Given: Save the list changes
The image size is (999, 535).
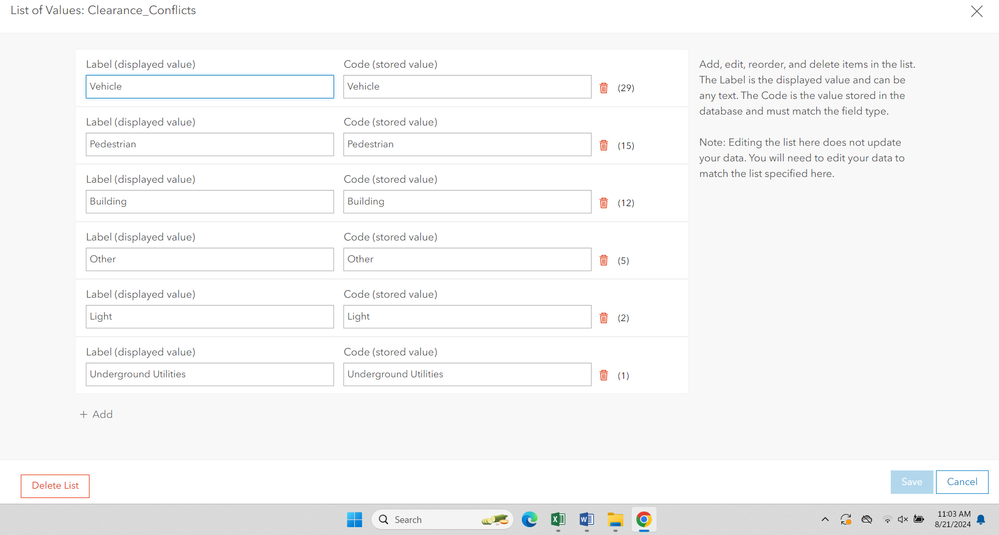Looking at the screenshot, I should tap(912, 482).
